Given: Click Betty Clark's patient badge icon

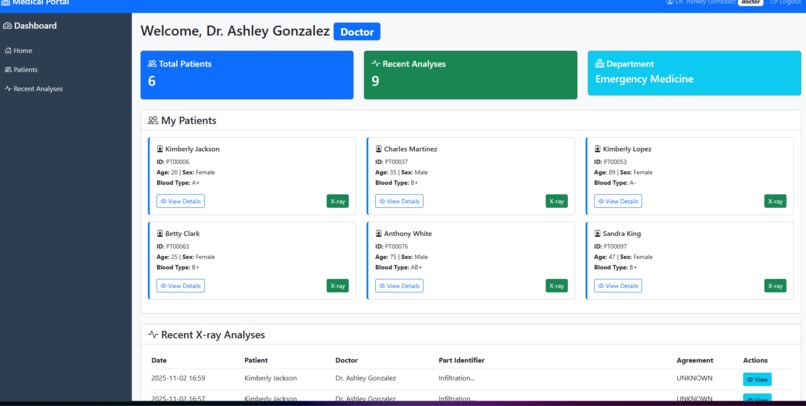Looking at the screenshot, I should coord(160,233).
